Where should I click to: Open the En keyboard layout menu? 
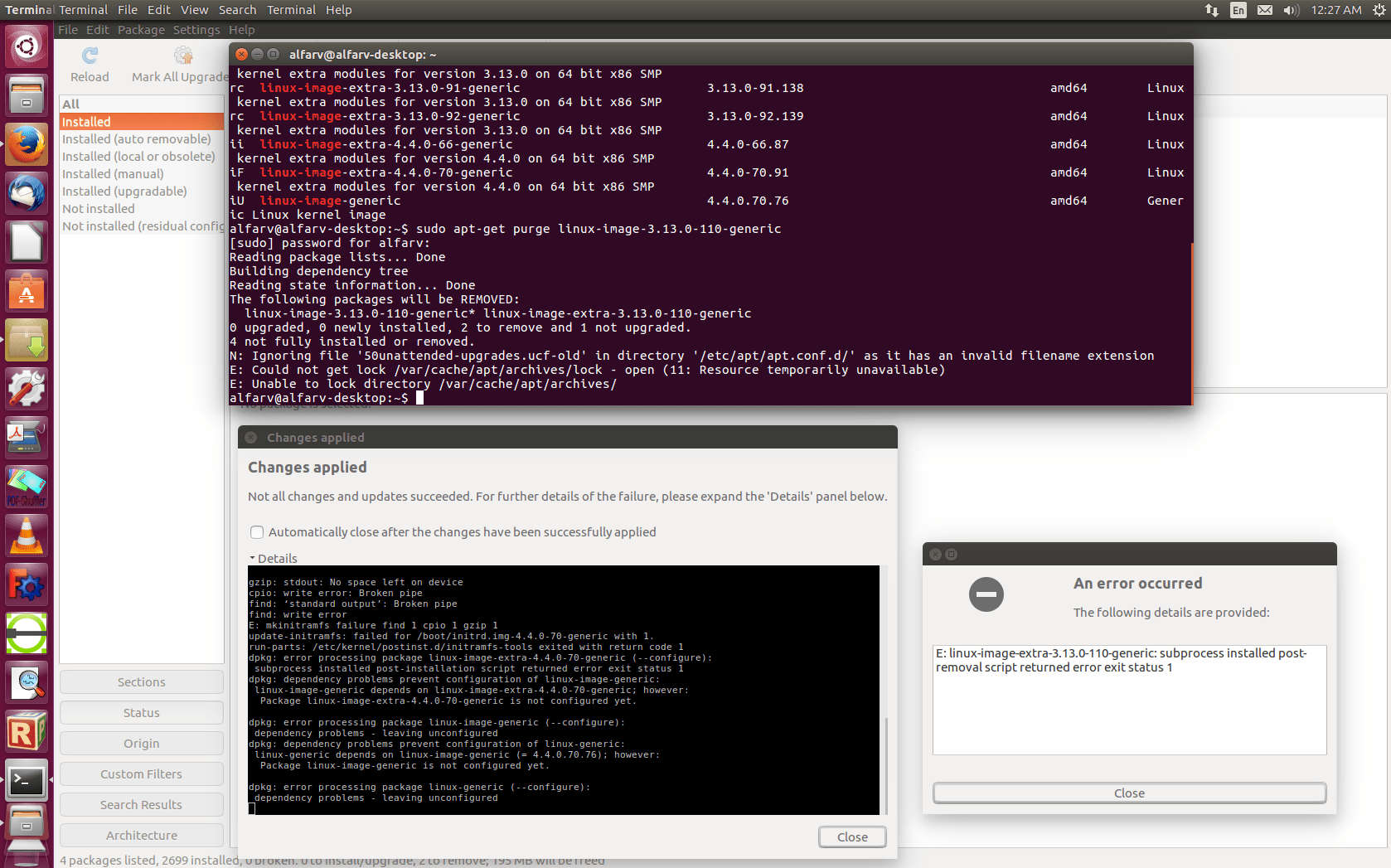point(1238,10)
